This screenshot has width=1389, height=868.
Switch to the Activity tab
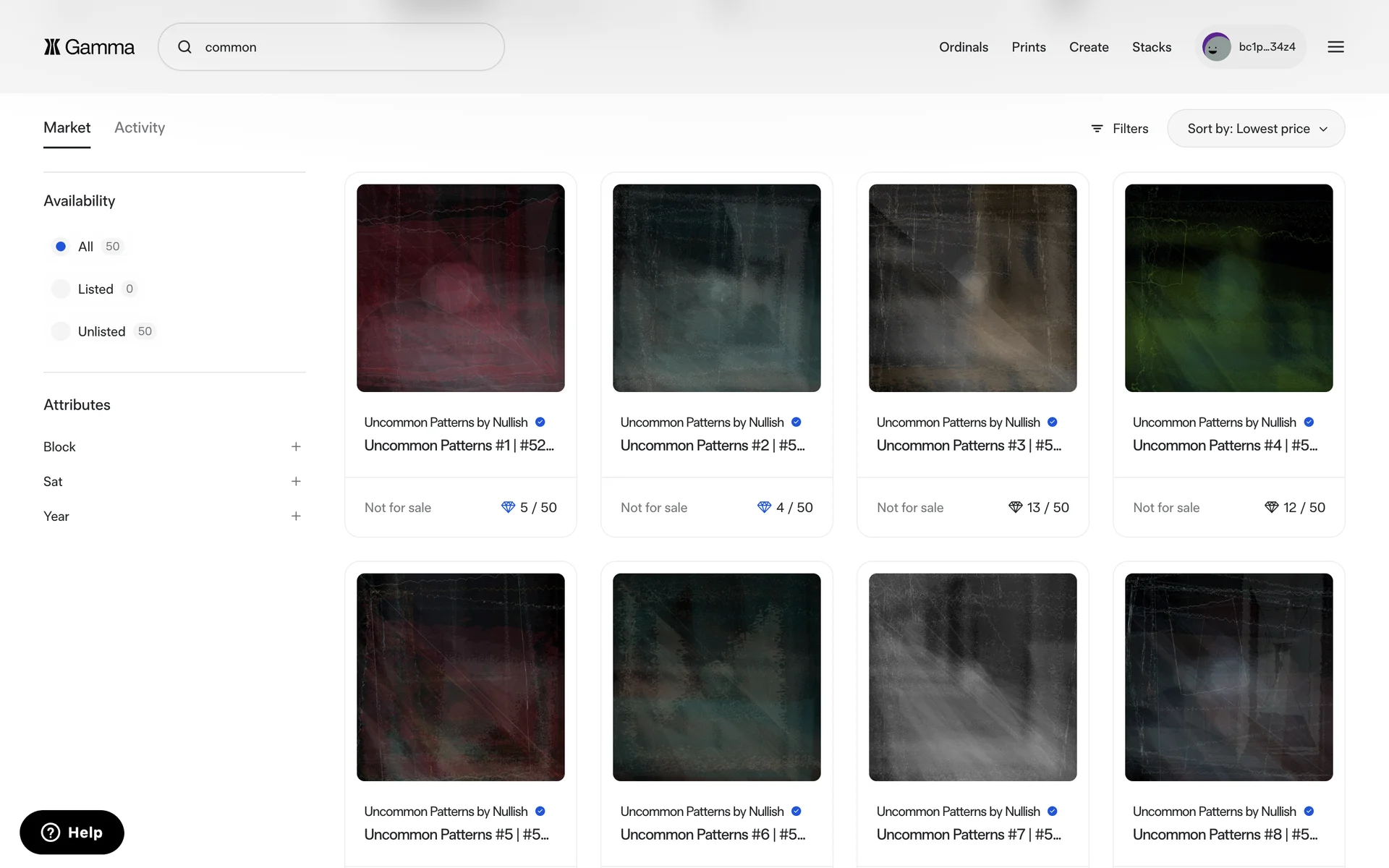(140, 128)
